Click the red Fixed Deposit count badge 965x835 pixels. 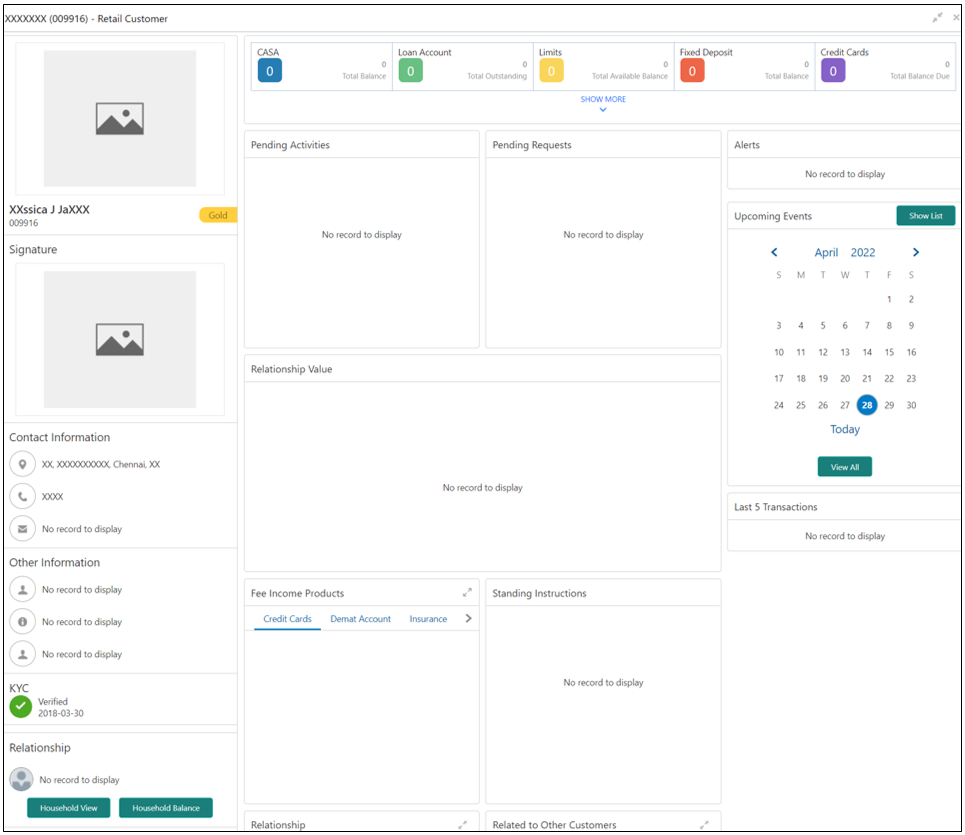point(692,71)
